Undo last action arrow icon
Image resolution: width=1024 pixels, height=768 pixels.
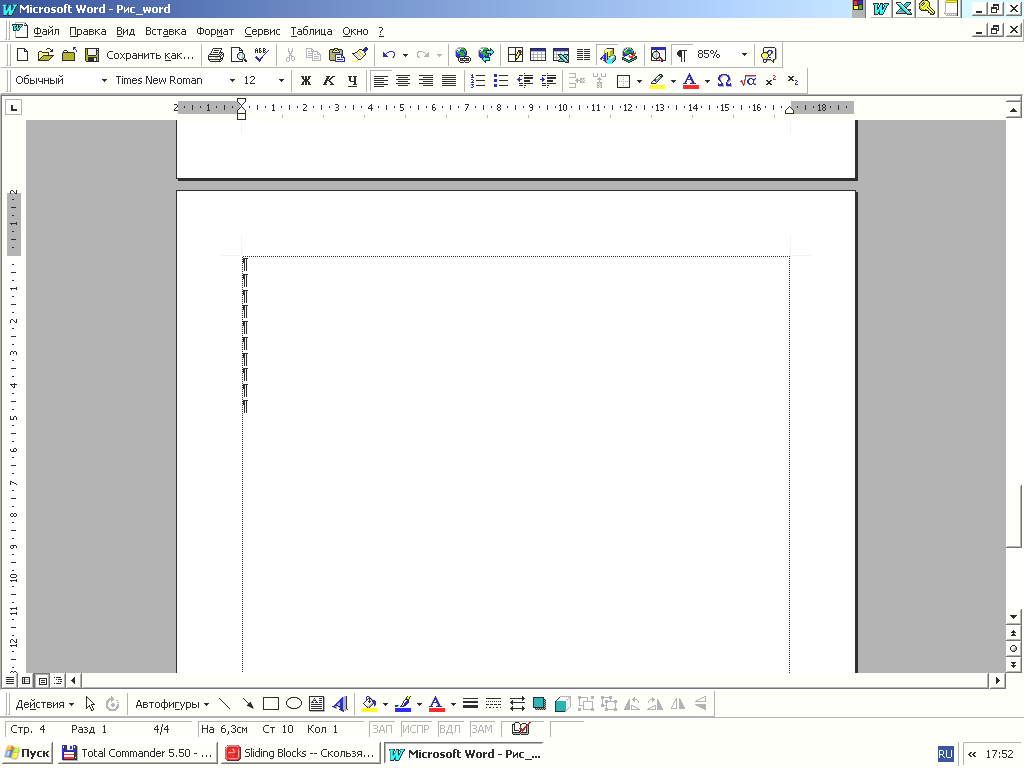click(389, 55)
